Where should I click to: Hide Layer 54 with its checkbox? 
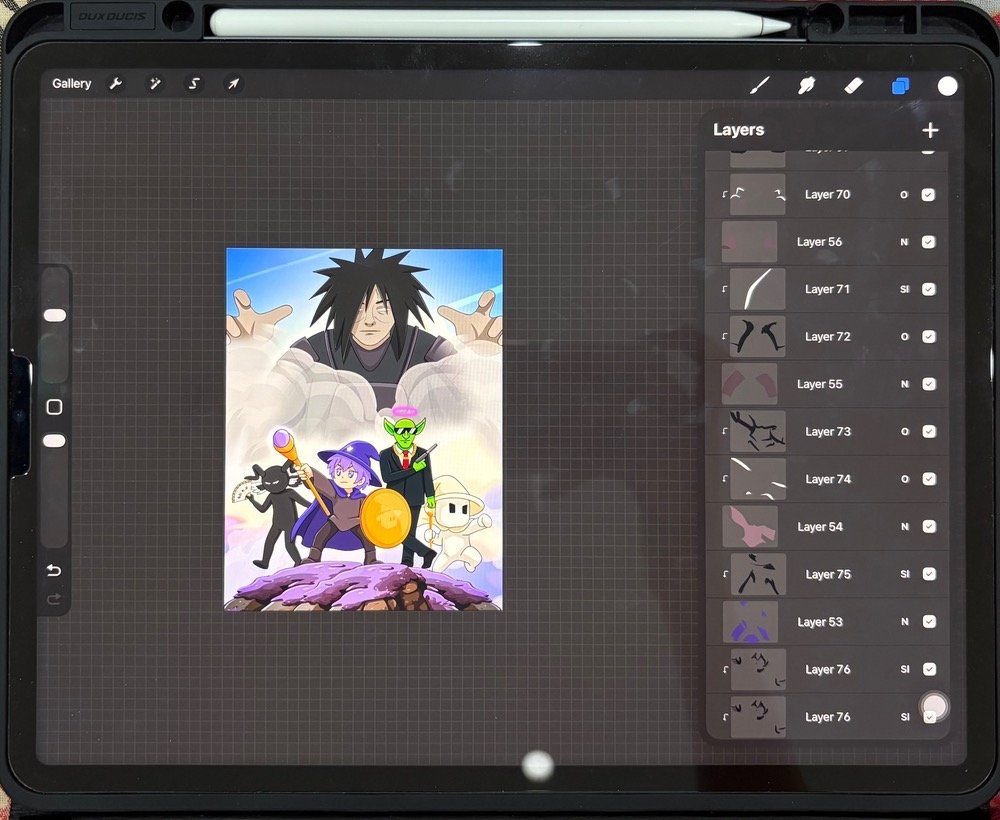coord(929,526)
